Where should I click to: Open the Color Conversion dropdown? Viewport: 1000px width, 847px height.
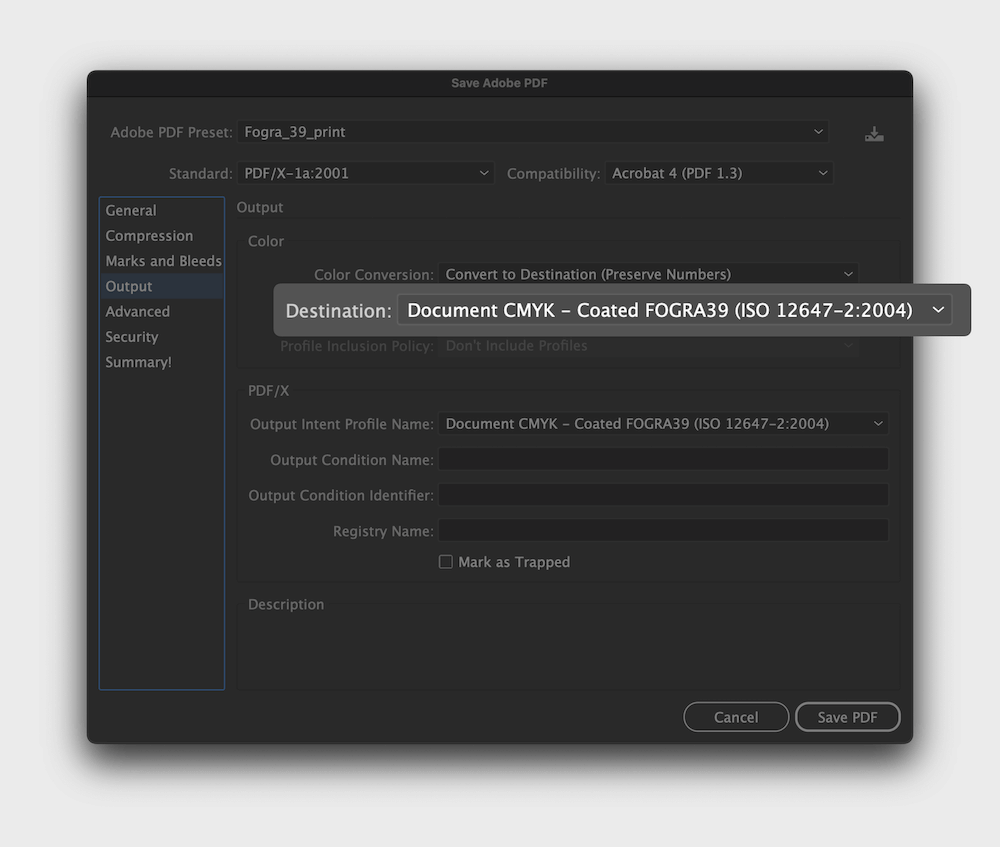click(x=648, y=274)
